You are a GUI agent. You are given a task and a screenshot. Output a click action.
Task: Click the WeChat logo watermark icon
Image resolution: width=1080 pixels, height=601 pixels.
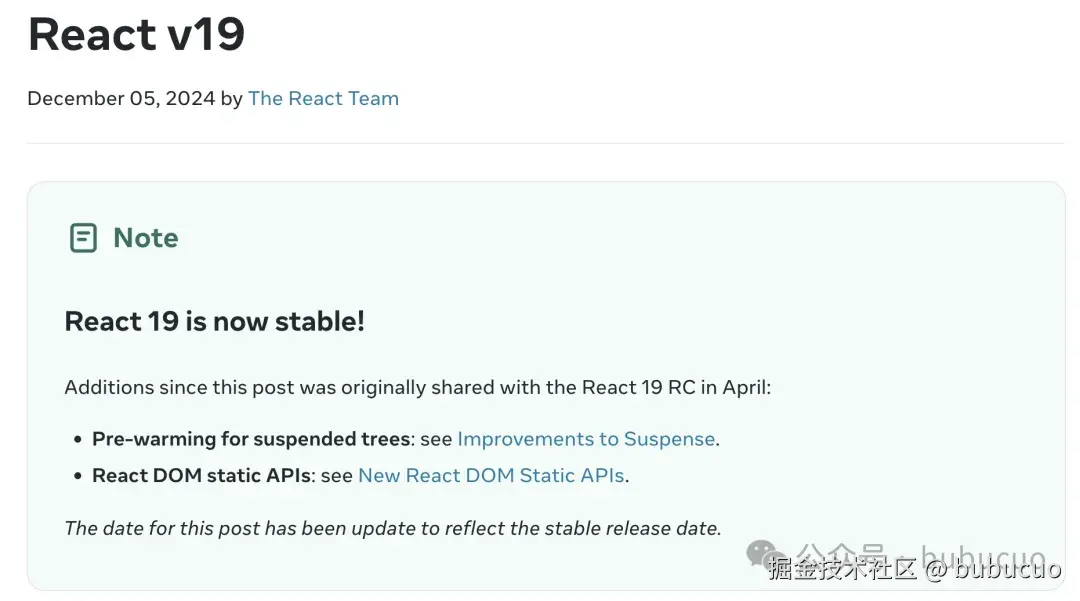[x=765, y=553]
